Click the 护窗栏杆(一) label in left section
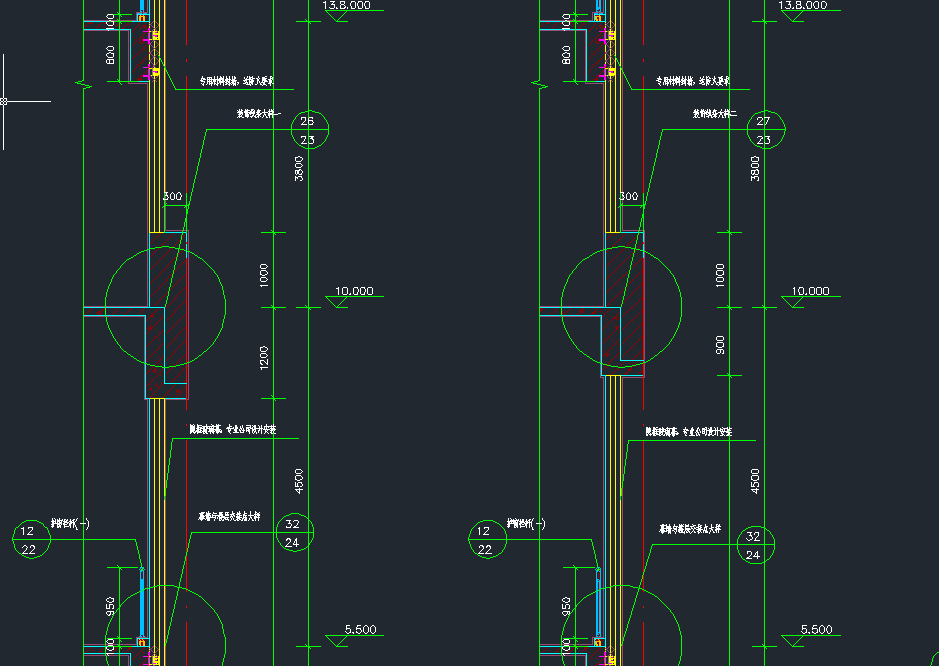939x666 pixels. (70, 523)
